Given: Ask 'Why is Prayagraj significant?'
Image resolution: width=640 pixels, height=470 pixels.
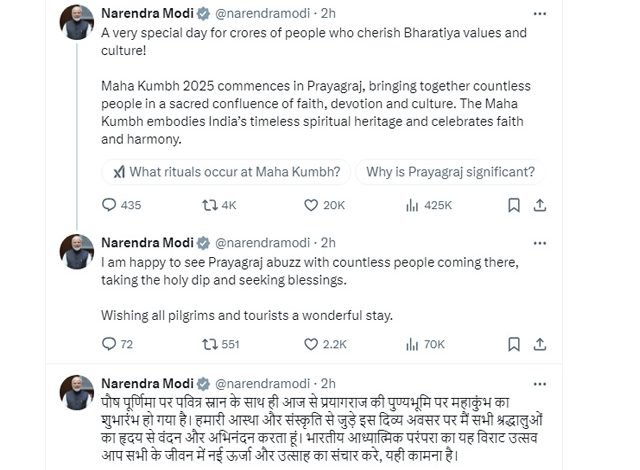Looking at the screenshot, I should point(450,171).
